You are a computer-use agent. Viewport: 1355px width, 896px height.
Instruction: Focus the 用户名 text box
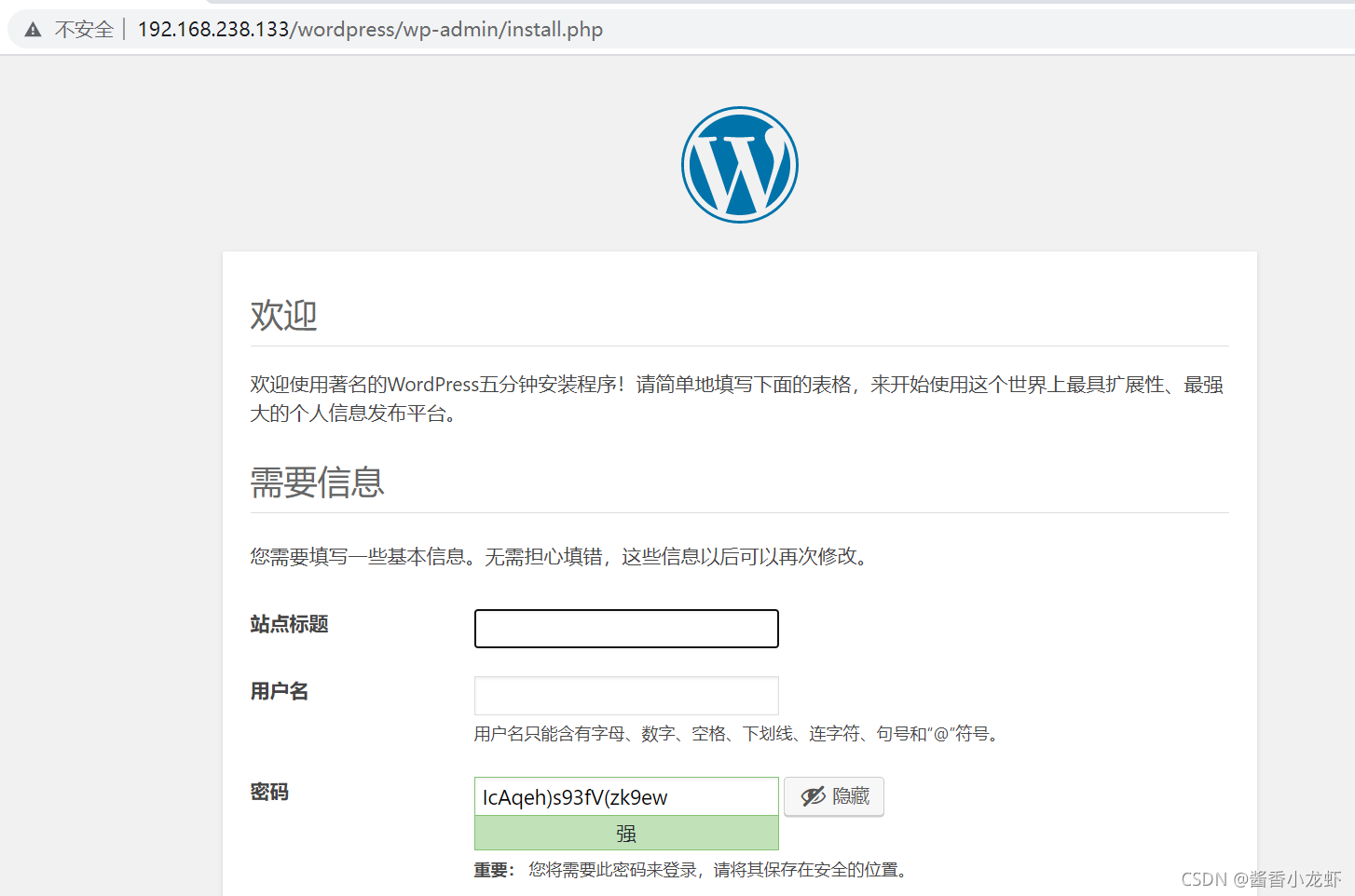coord(626,696)
